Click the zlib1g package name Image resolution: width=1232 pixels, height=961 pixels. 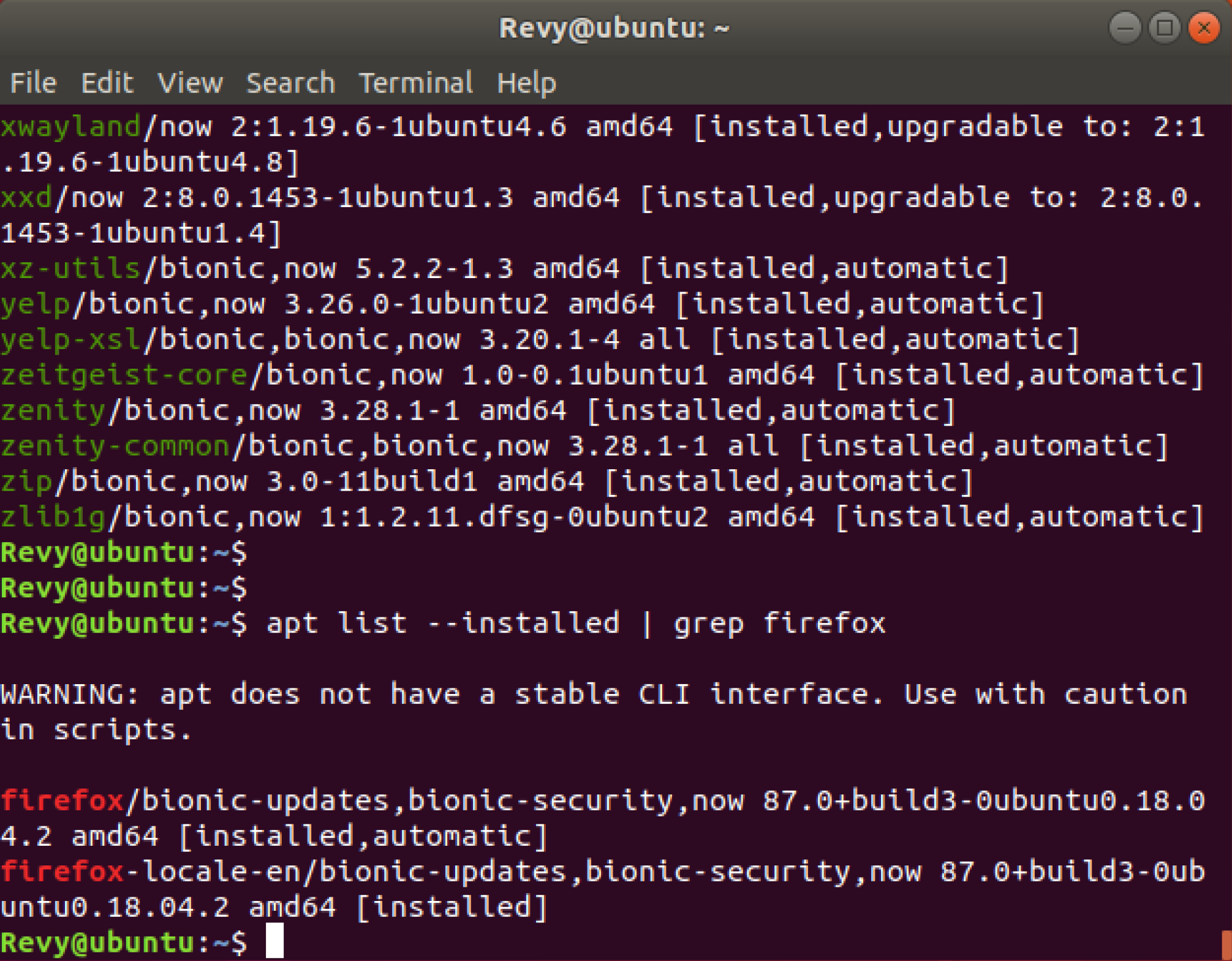(x=53, y=517)
